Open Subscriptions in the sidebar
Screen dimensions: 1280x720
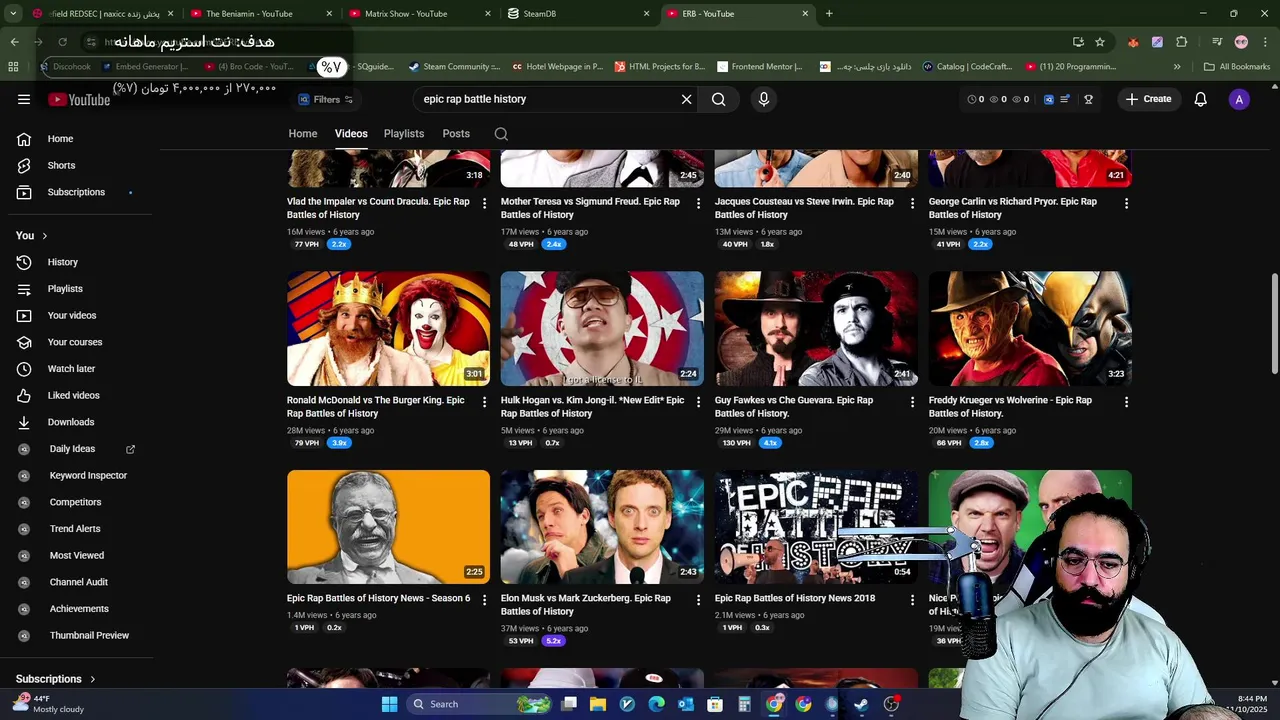76,192
